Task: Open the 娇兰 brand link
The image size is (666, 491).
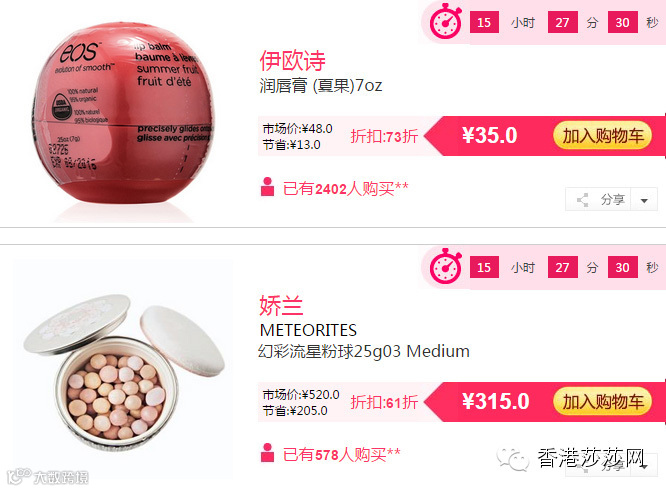Action: 281,305
